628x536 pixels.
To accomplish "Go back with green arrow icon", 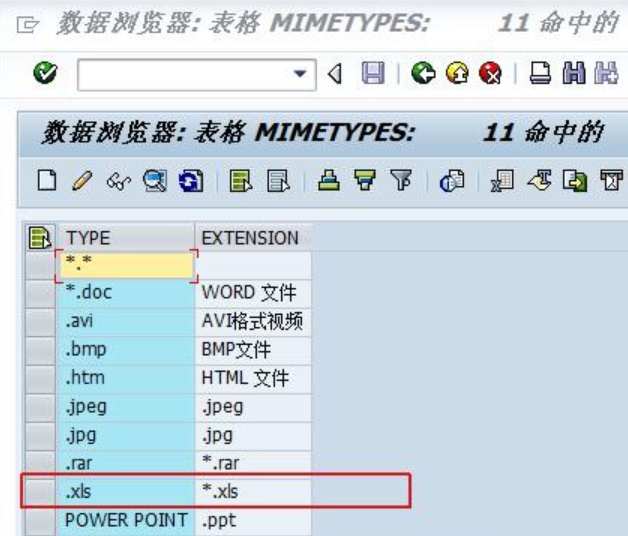I will (x=423, y=73).
